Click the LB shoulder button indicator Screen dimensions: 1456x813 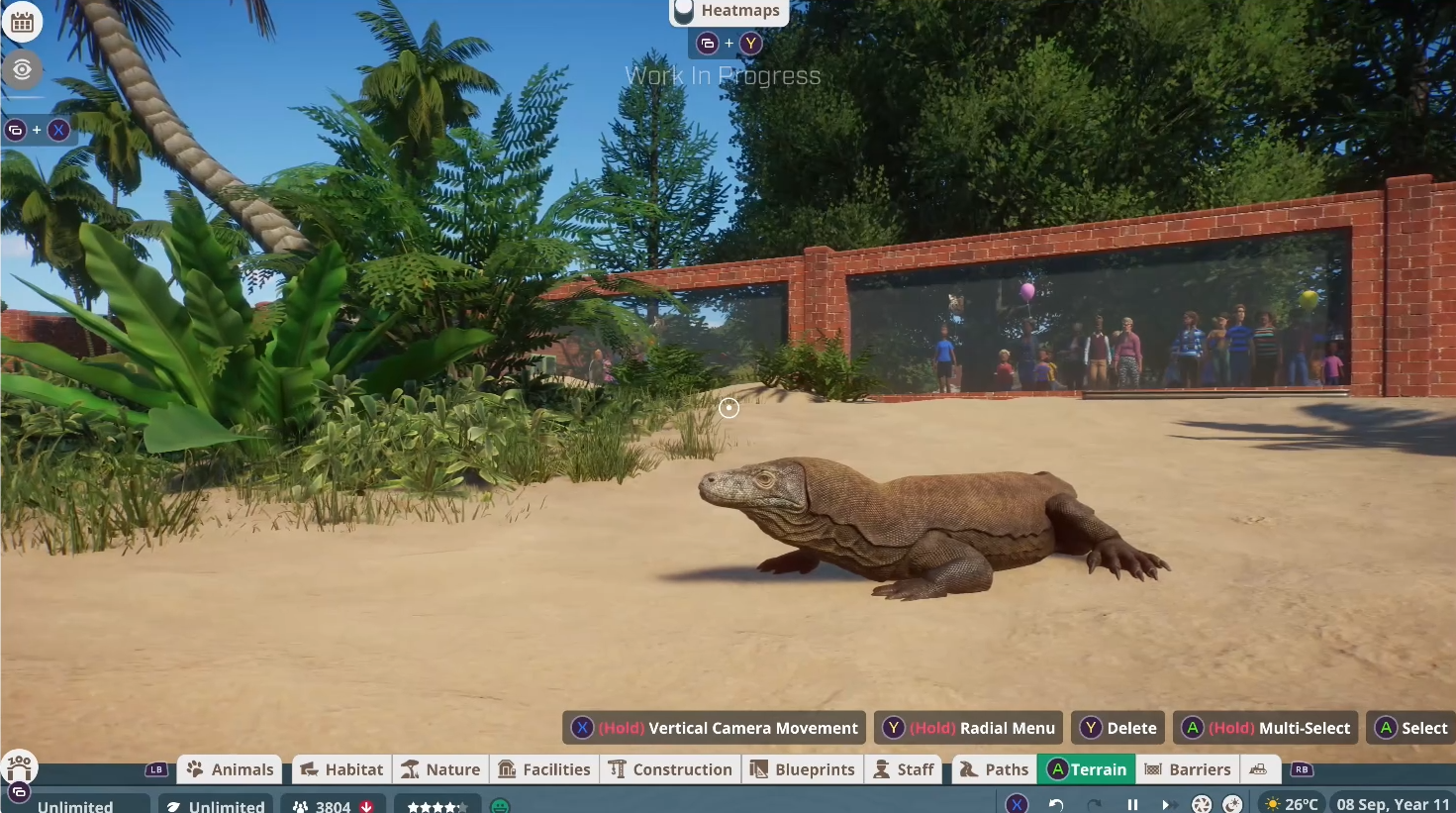coord(156,769)
